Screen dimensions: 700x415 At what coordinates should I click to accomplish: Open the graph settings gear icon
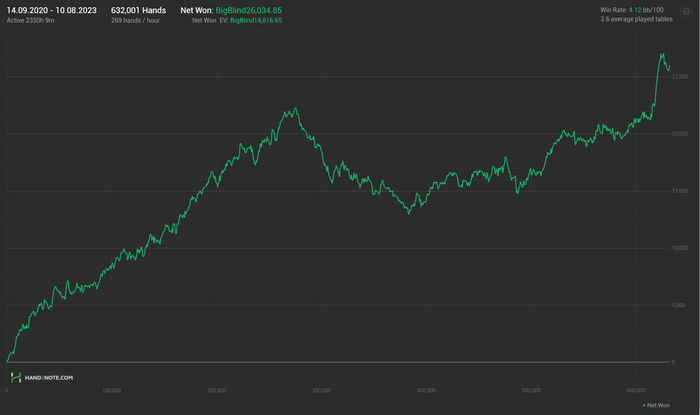[686, 12]
